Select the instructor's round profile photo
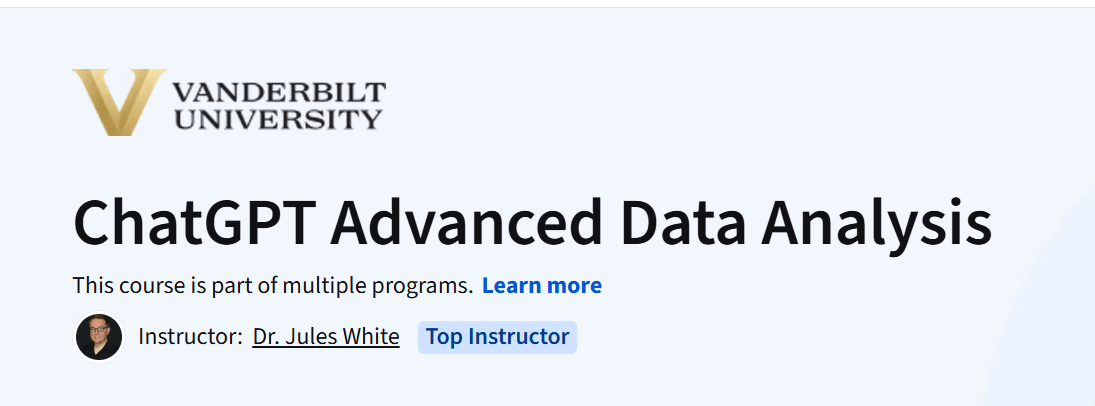 point(98,337)
